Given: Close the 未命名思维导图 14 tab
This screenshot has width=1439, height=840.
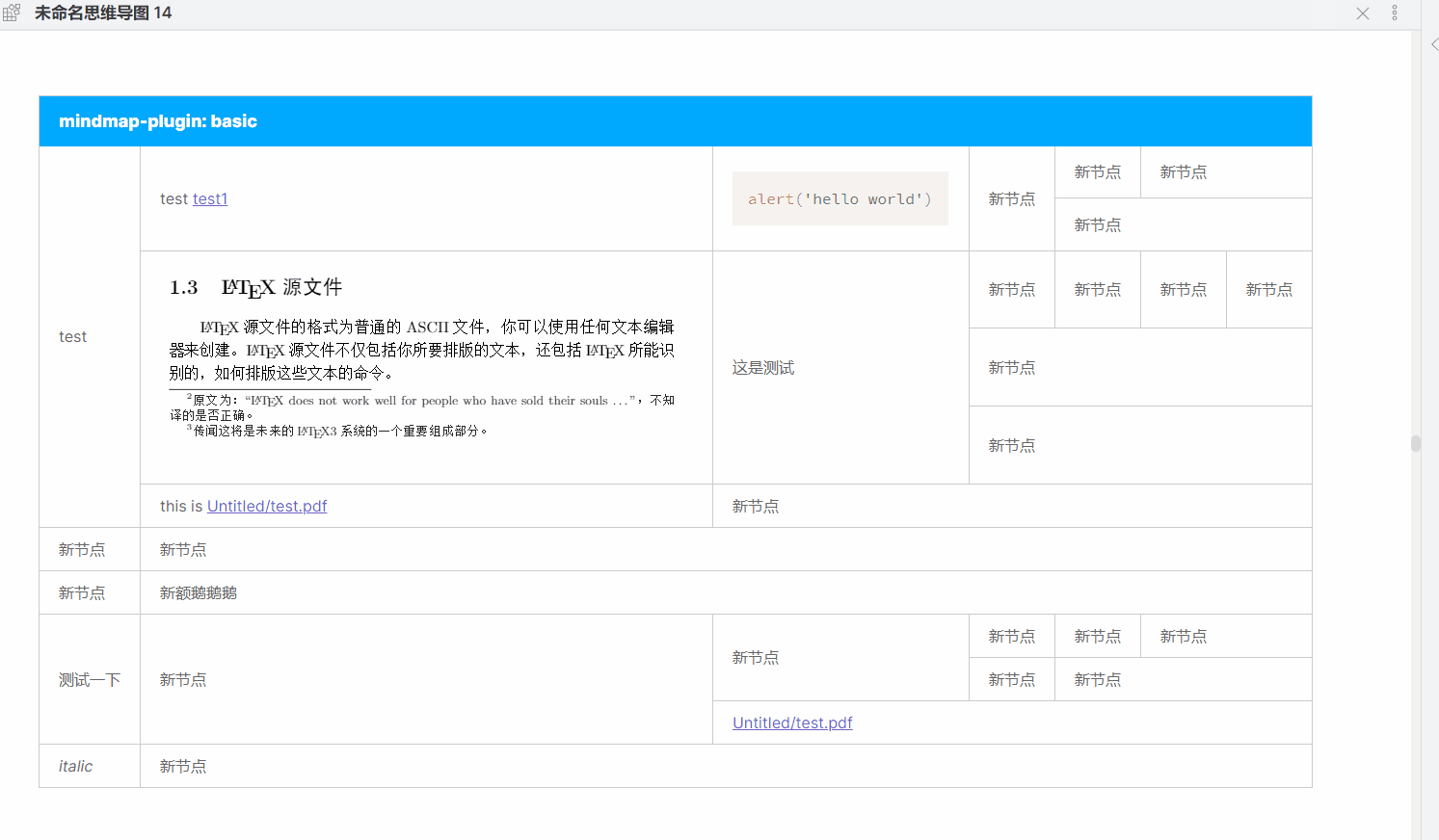Looking at the screenshot, I should (1363, 13).
